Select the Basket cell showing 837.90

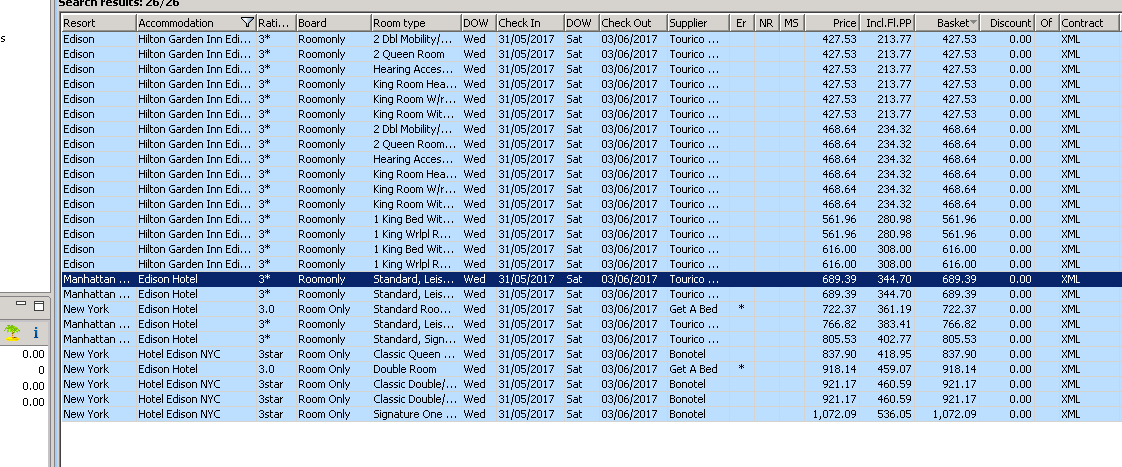947,354
